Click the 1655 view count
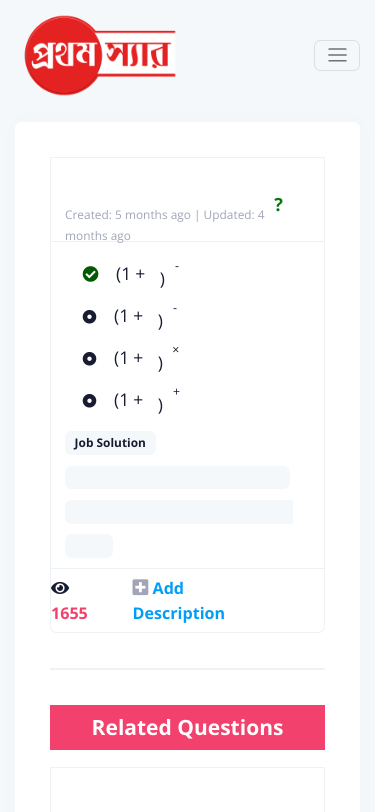The width and height of the screenshot is (375, 812). coord(69,614)
